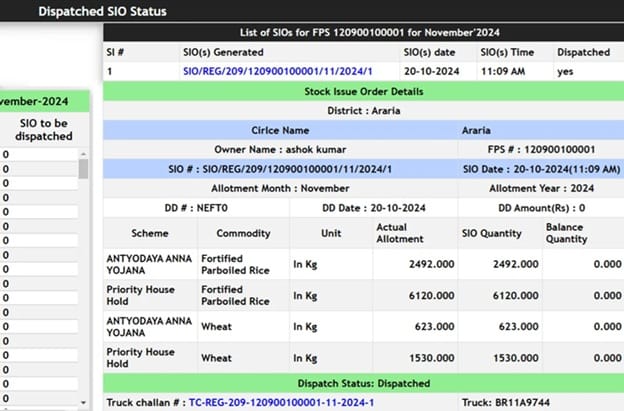This screenshot has width=624, height=411.
Task: Click 'Owner Name : ashok kumar' cell
Action: tap(280, 150)
